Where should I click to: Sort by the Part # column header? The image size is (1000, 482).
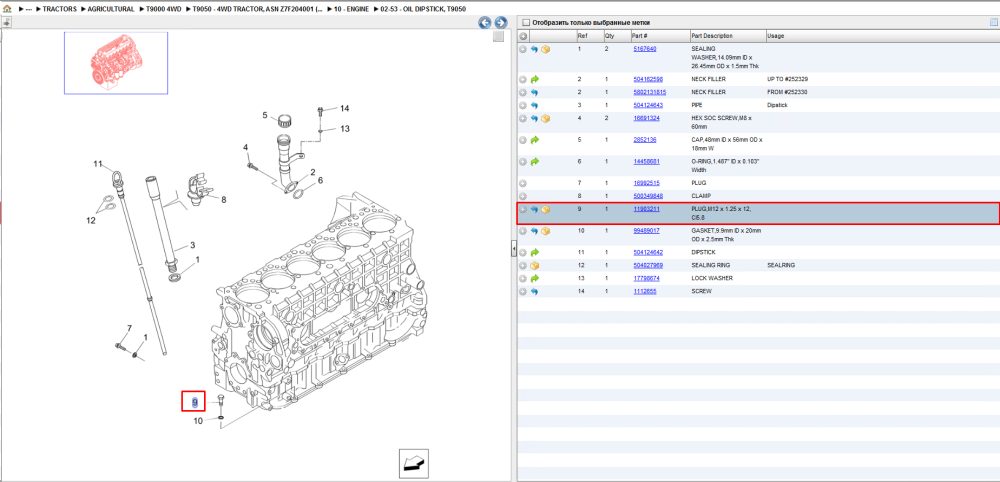640,36
